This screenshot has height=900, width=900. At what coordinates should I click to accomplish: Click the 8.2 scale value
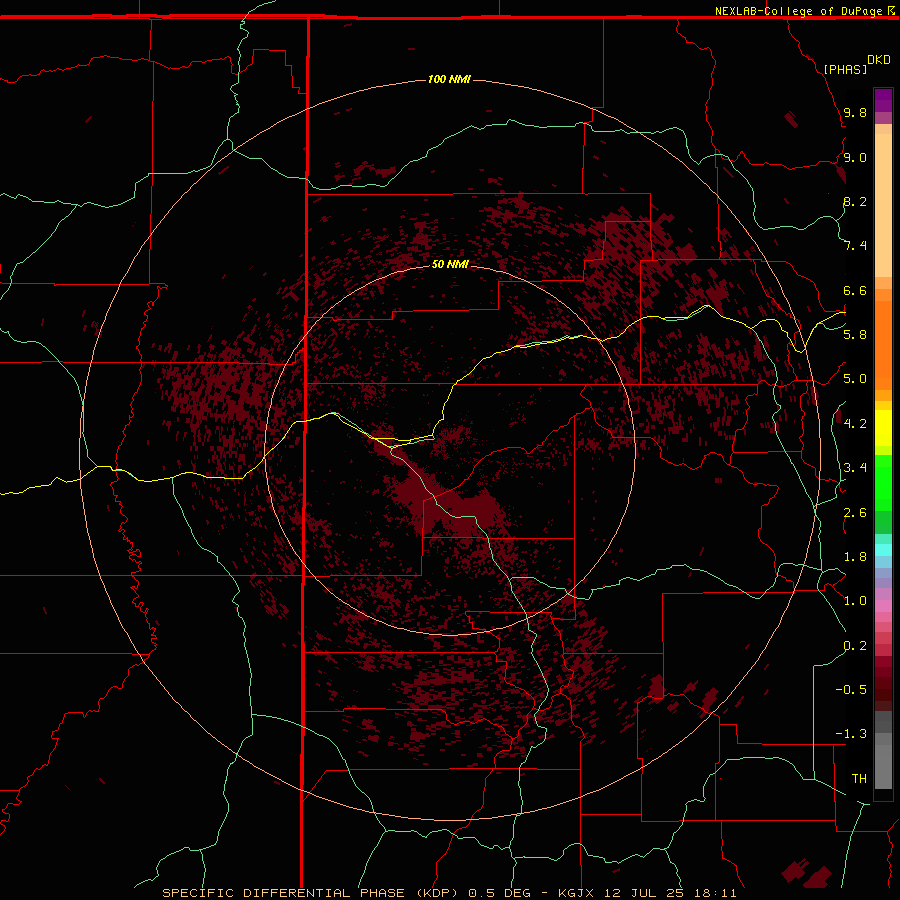(x=855, y=201)
